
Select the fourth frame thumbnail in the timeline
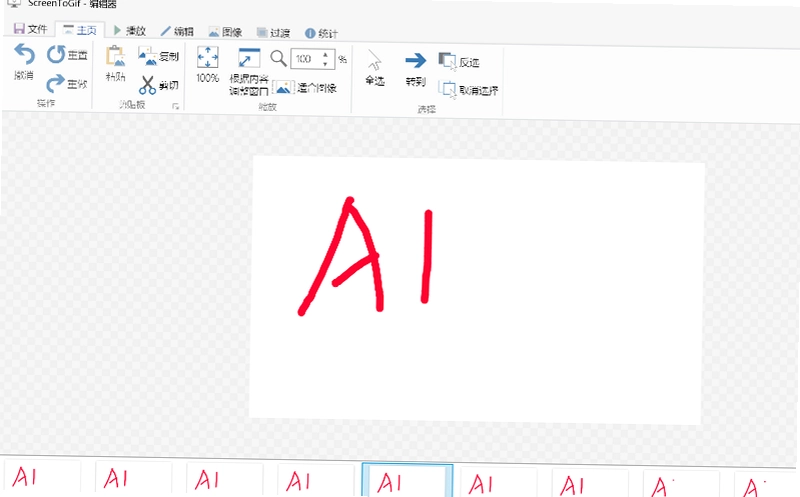(316, 481)
